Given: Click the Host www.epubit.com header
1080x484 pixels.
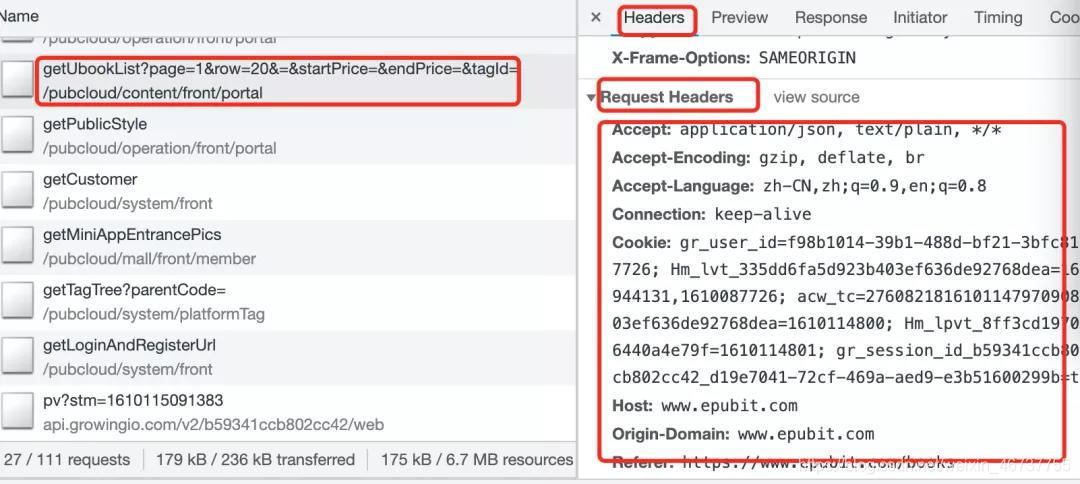Looking at the screenshot, I should [x=705, y=406].
